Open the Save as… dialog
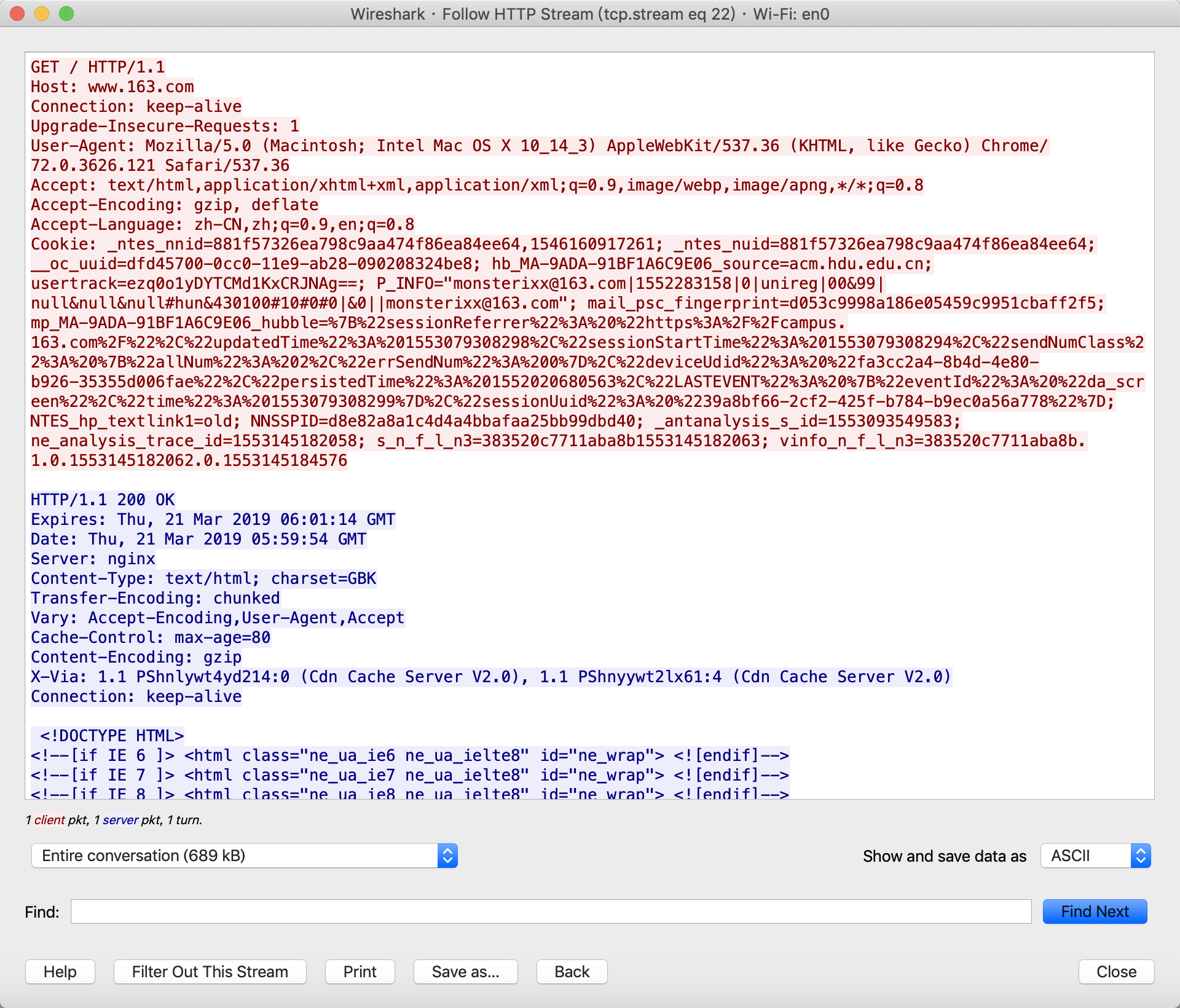This screenshot has width=1180, height=1008. (x=465, y=972)
